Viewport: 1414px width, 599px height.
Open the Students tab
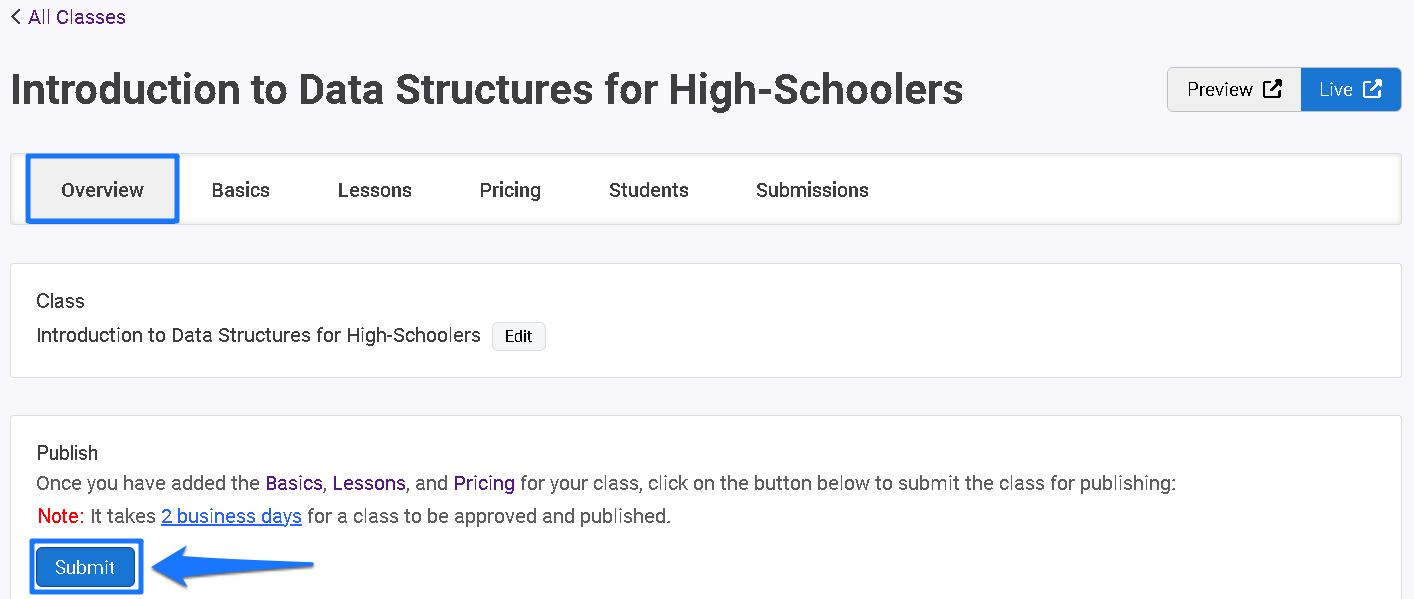649,190
